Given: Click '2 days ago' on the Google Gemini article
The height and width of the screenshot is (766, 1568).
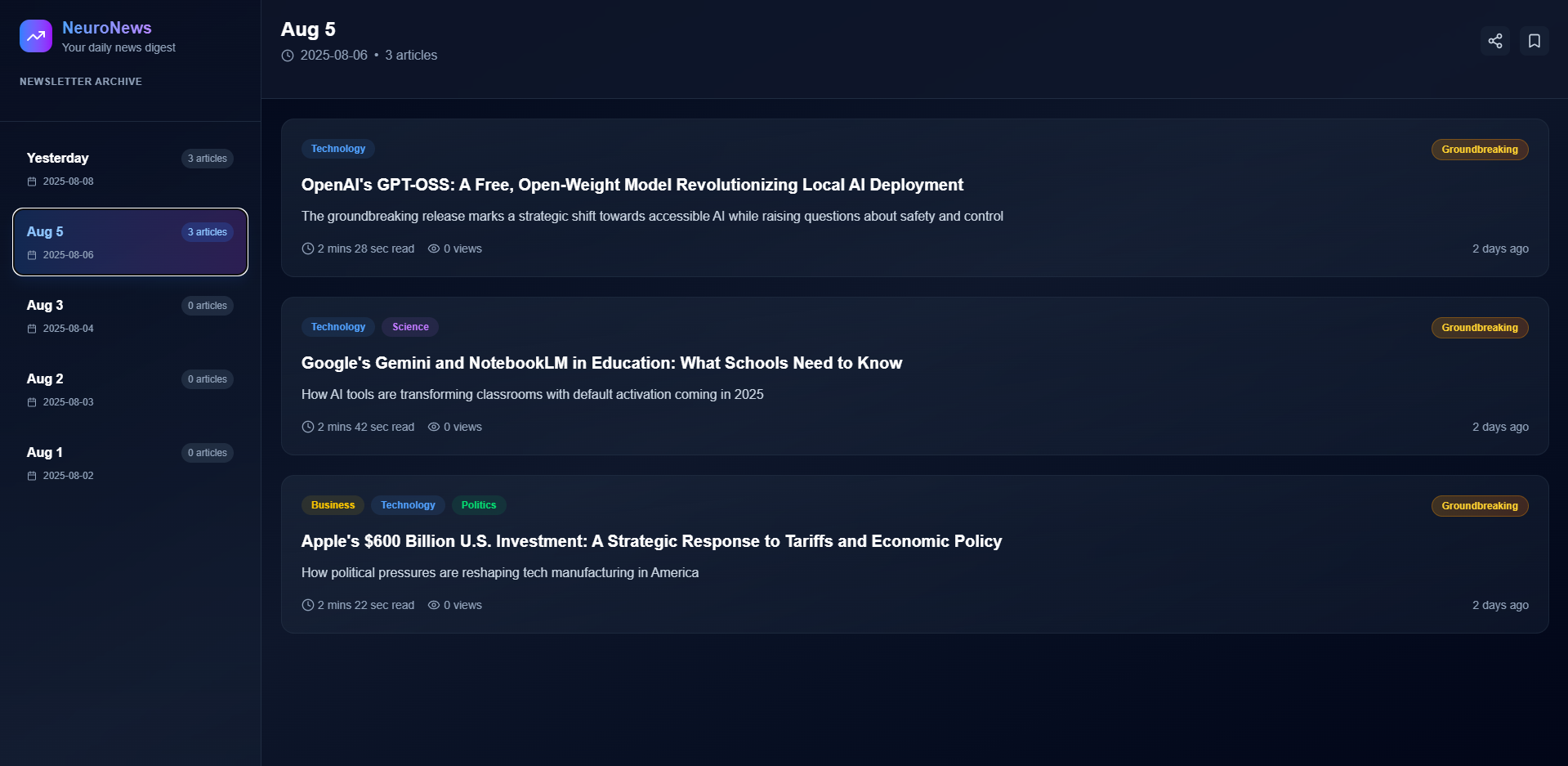Looking at the screenshot, I should point(1500,427).
